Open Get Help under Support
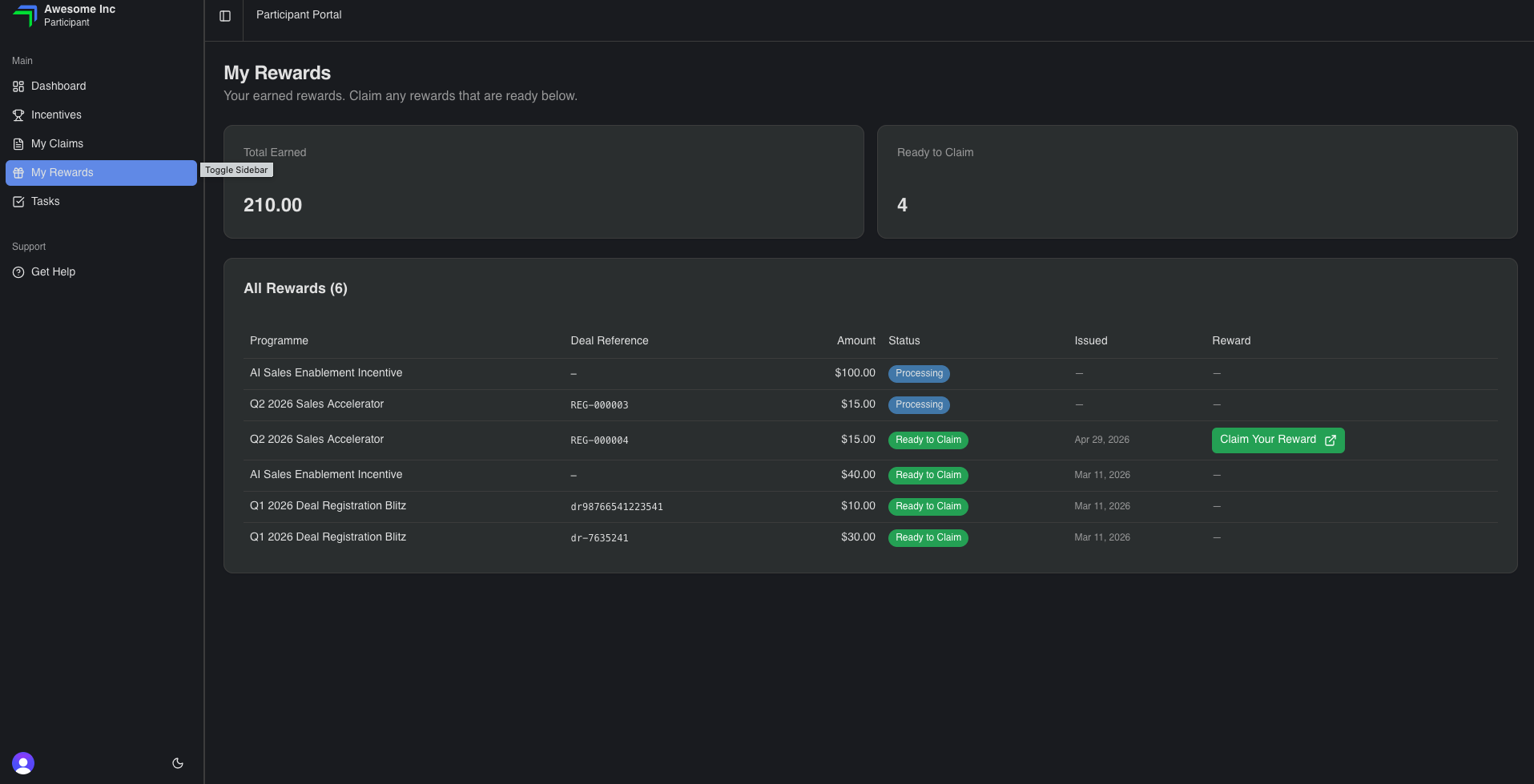 [101, 272]
